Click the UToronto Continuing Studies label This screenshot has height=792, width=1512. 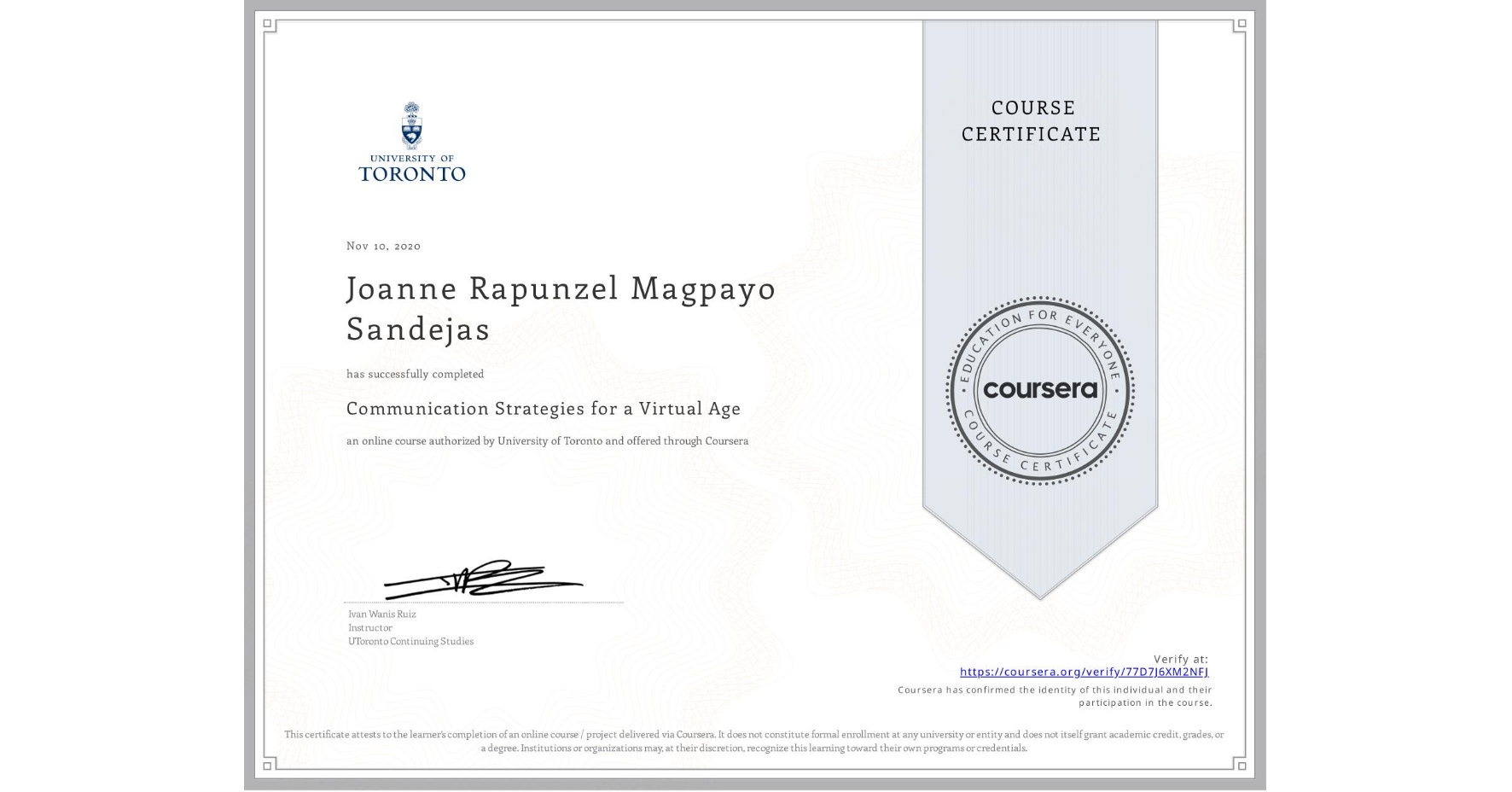(x=410, y=641)
